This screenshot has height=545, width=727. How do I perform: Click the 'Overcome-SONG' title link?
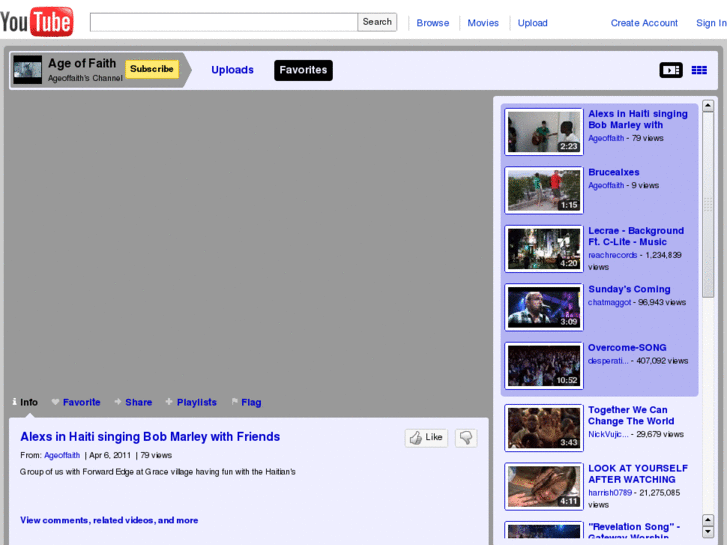pos(627,347)
